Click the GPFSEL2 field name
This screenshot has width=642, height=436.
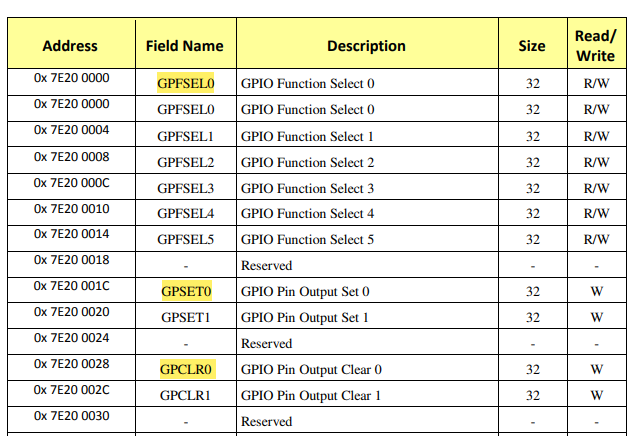tap(185, 161)
